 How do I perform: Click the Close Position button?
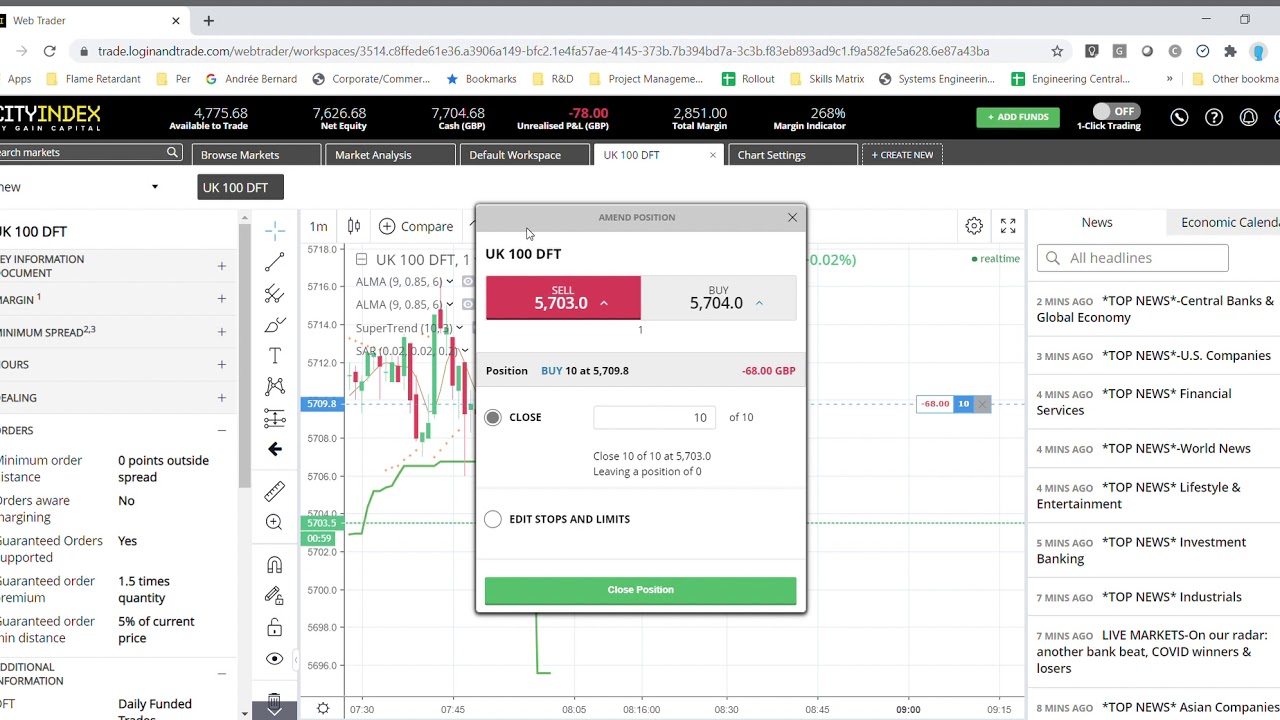pos(640,590)
